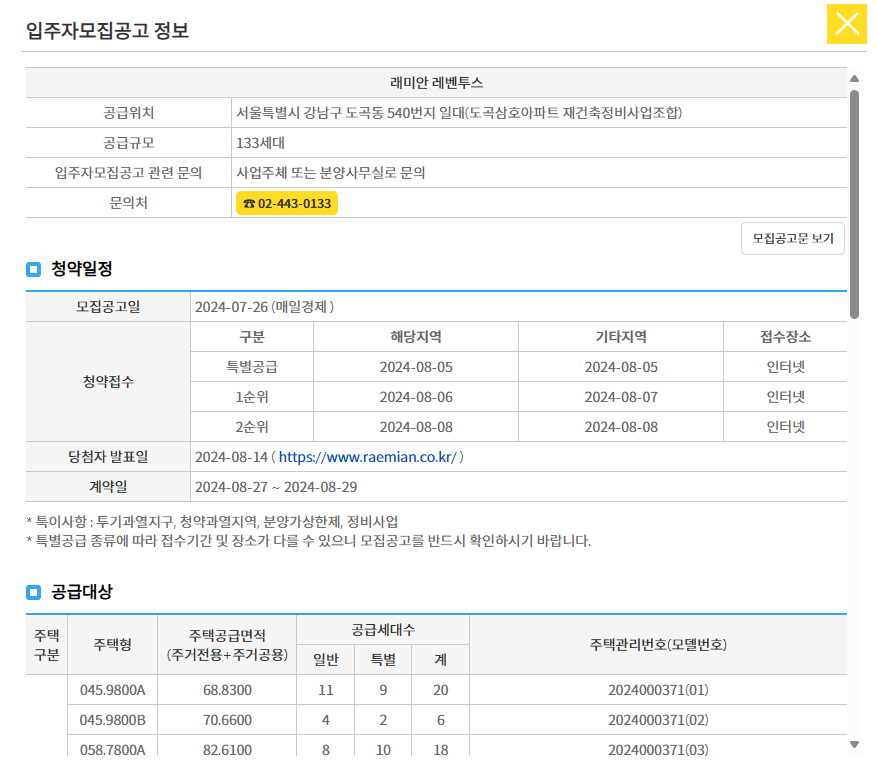This screenshot has width=877, height=768.
Task: Click the scrollbar down arrow
Action: tap(854, 744)
